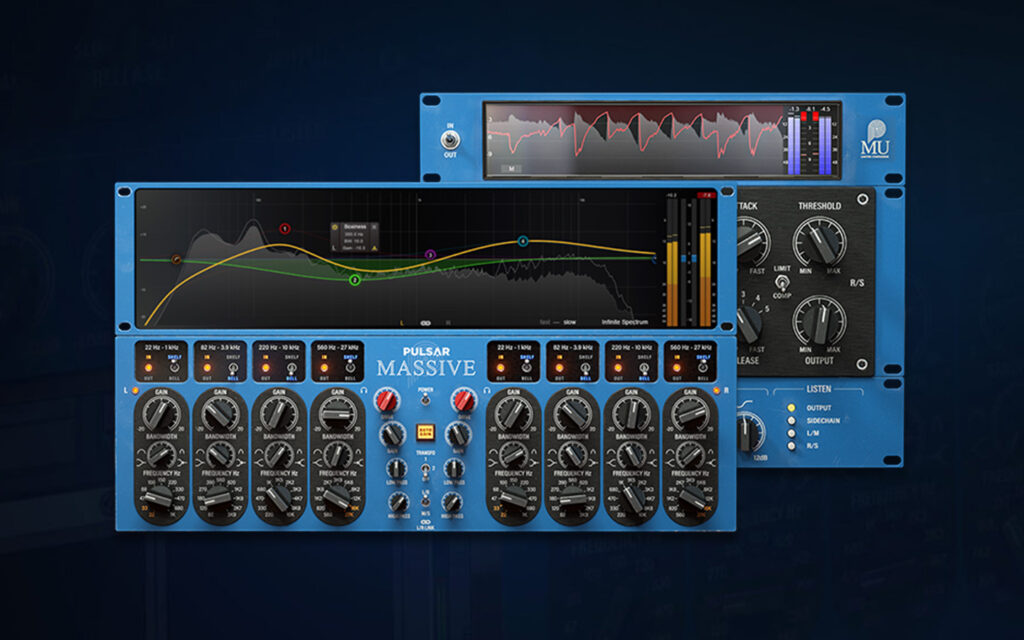This screenshot has width=1024, height=640.
Task: Click left-channel first band Frequency knob
Action: tap(161, 498)
